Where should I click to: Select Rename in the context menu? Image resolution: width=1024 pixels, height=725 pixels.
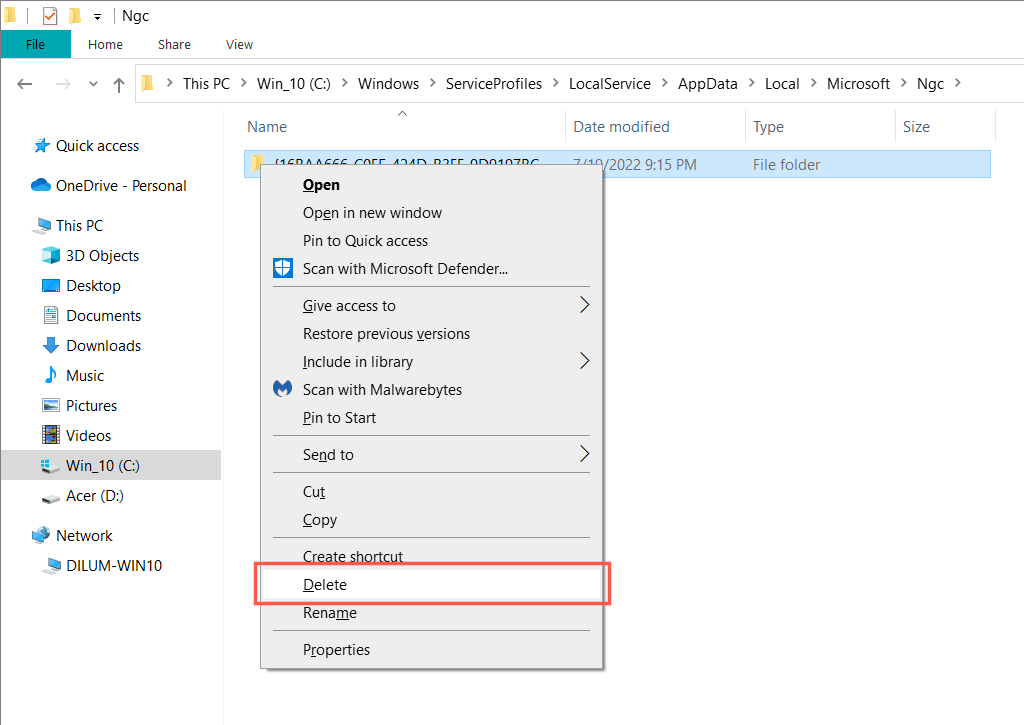click(x=329, y=613)
